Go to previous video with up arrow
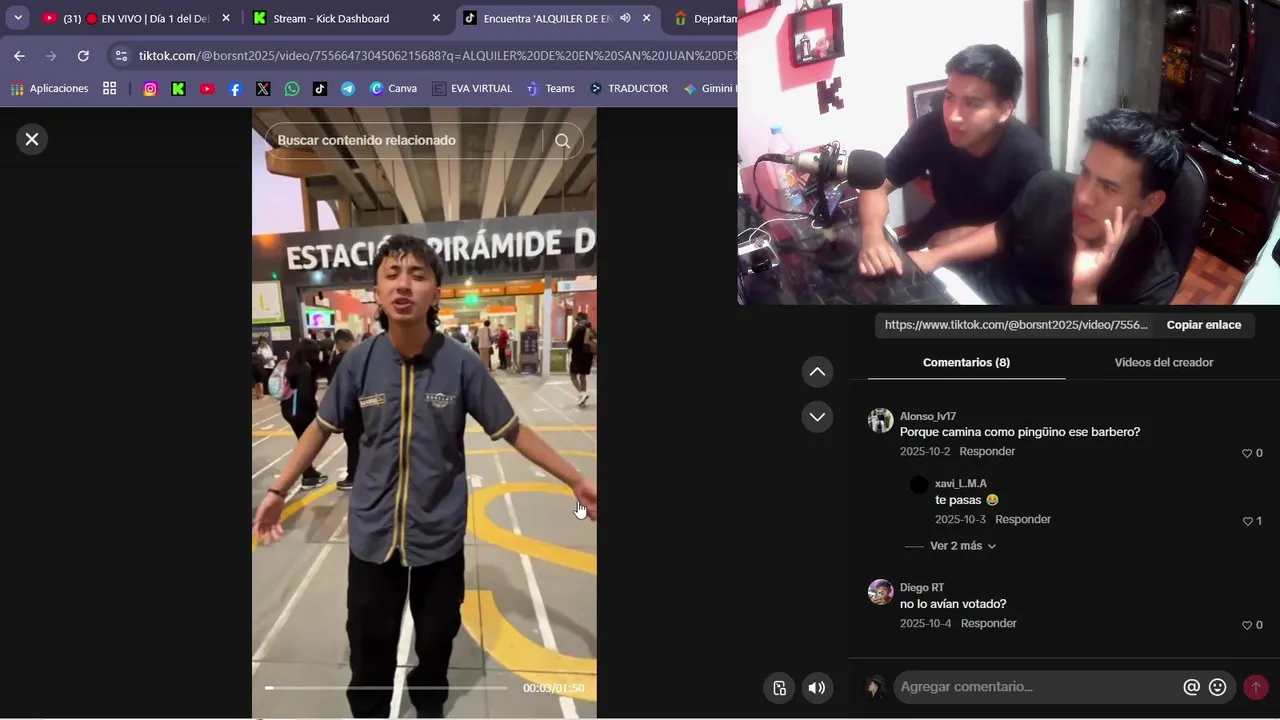The image size is (1280, 720). tap(817, 372)
